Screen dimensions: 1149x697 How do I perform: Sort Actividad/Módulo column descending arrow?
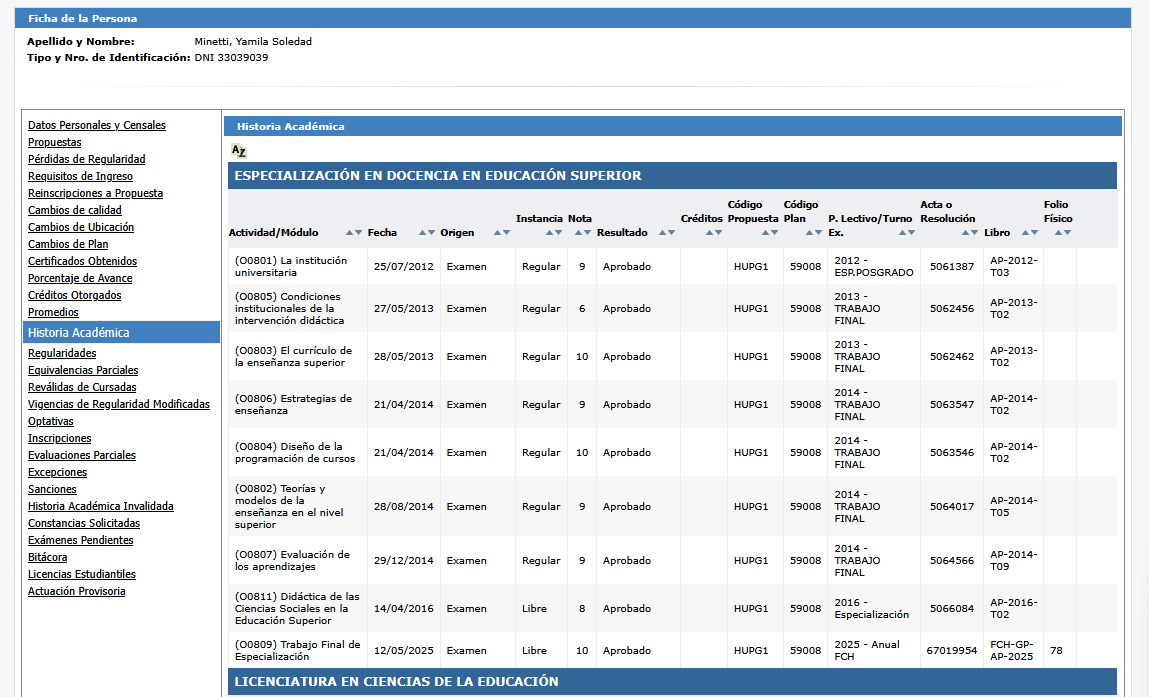[x=358, y=232]
